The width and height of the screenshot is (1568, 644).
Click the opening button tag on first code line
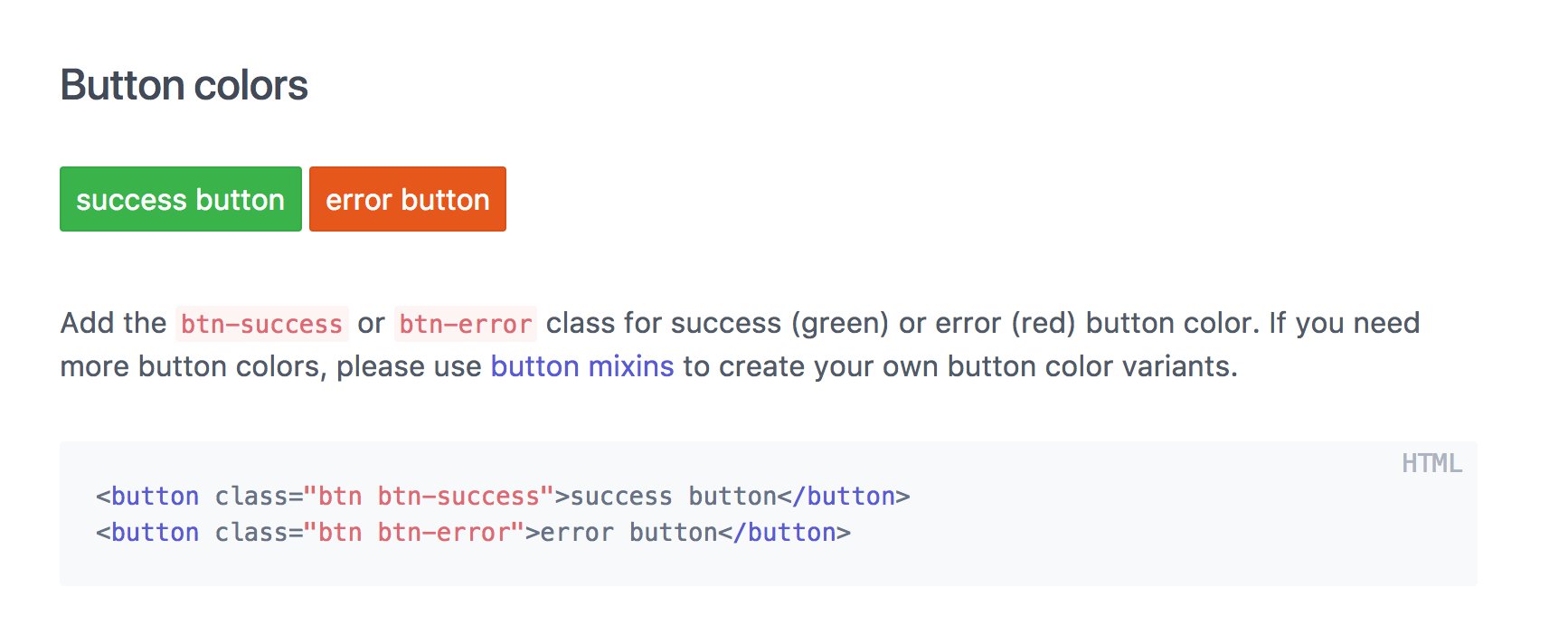click(147, 497)
